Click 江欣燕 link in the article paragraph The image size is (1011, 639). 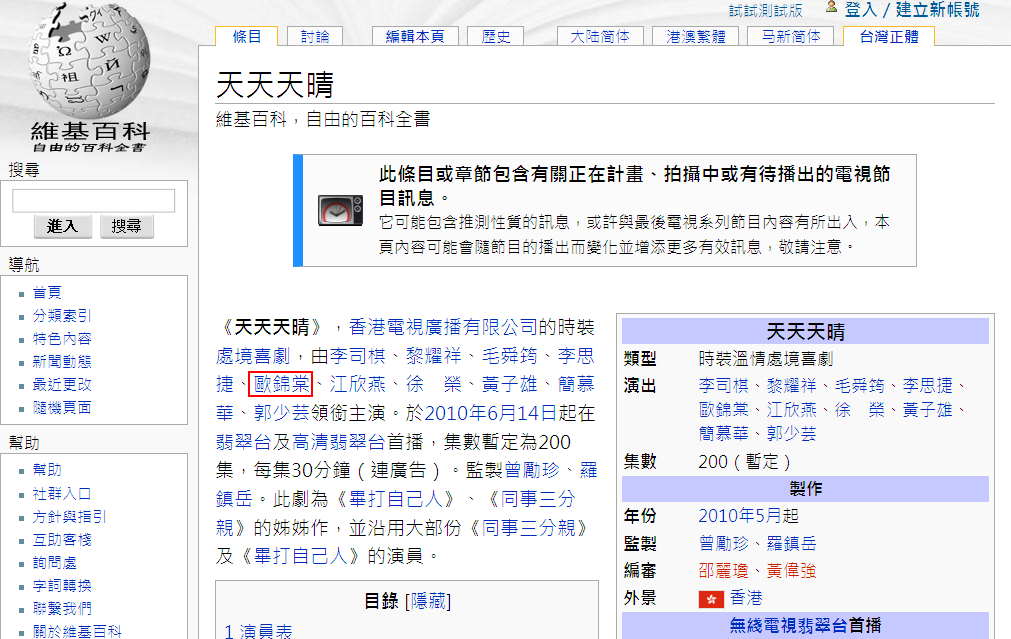tap(358, 384)
